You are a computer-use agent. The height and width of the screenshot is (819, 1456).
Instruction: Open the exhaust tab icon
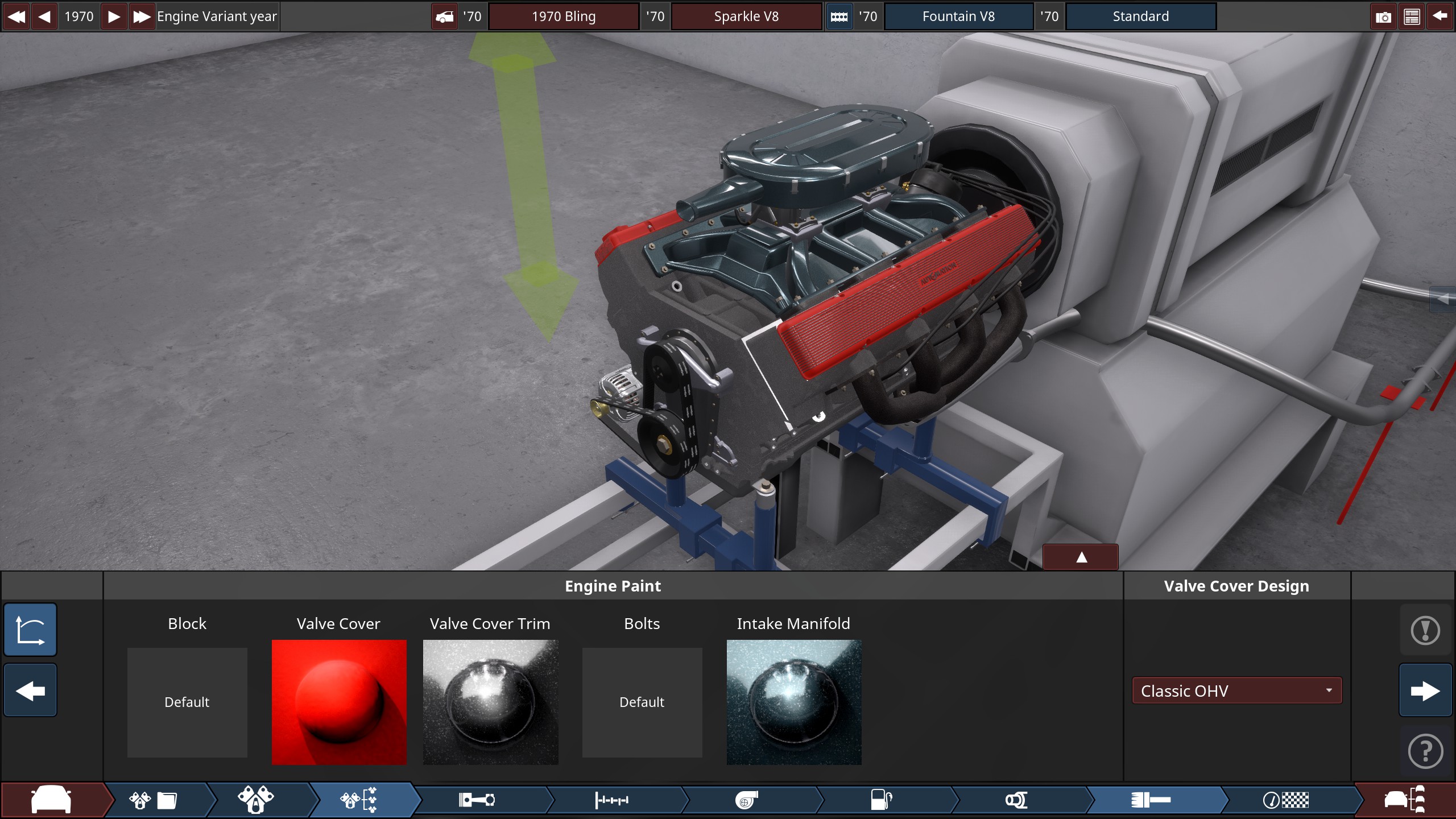click(x=1016, y=800)
